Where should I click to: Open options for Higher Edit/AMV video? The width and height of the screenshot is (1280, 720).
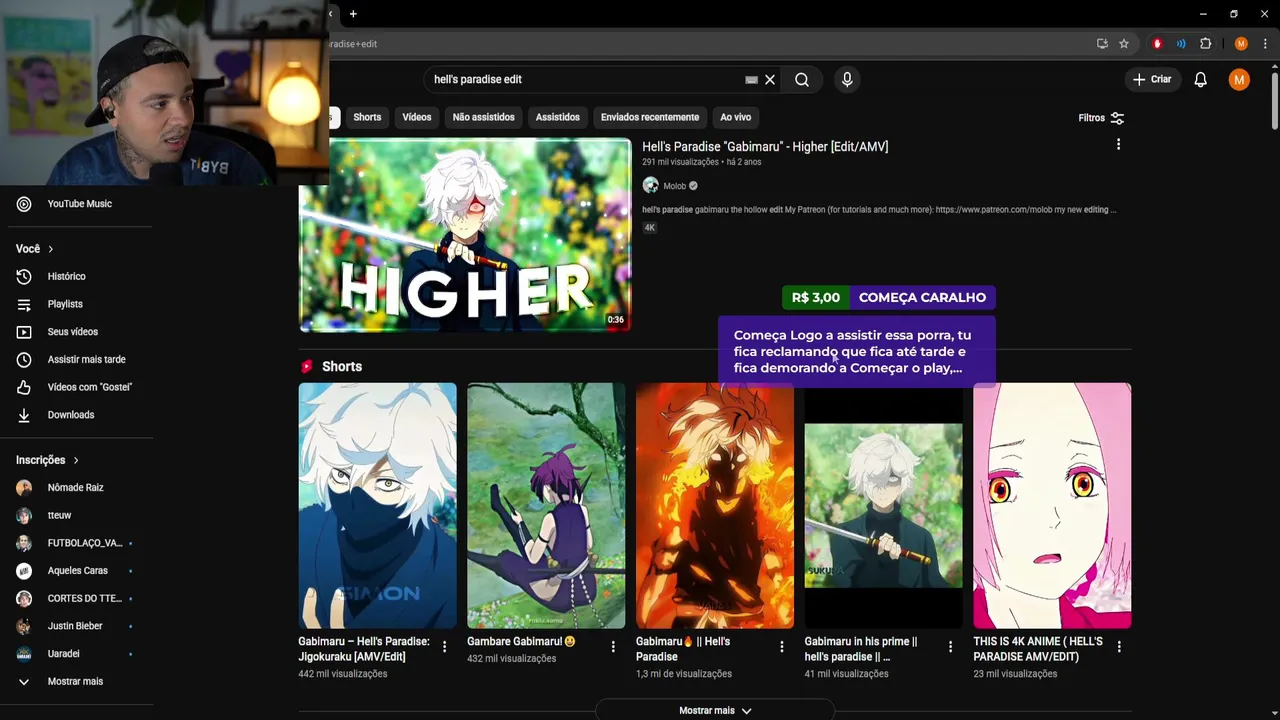(x=1118, y=145)
